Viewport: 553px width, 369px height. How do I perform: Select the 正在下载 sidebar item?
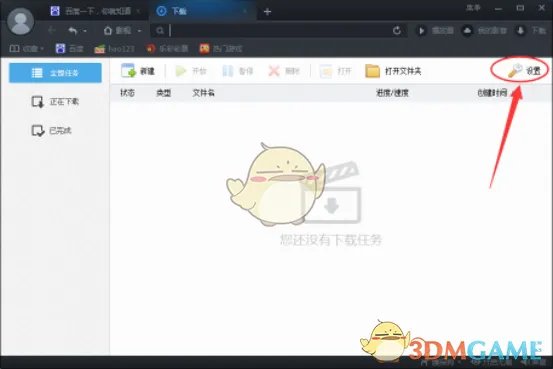click(55, 102)
